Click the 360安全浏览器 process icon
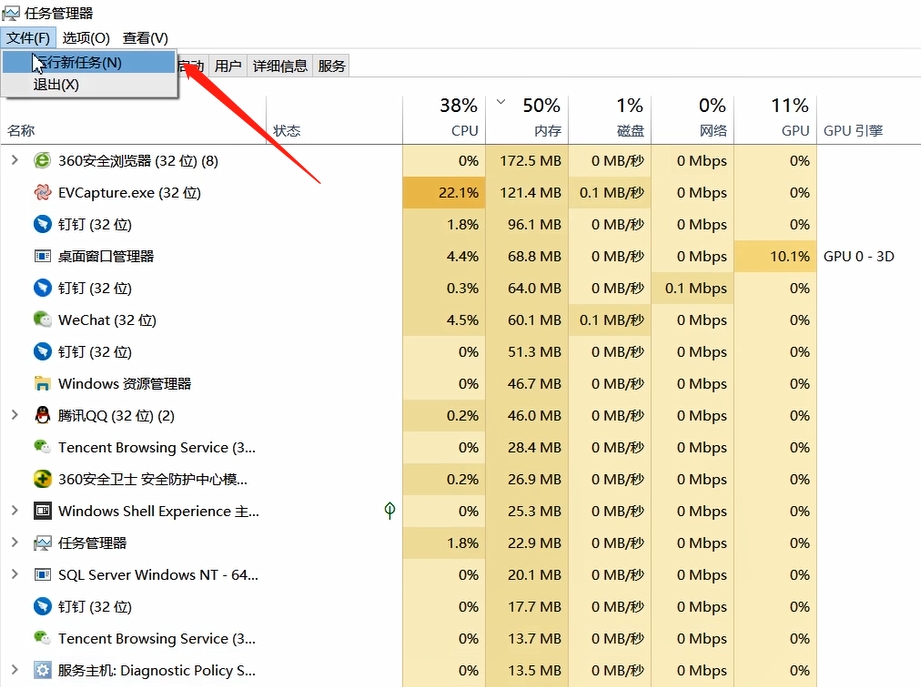This screenshot has width=921, height=687. pyautogui.click(x=42, y=160)
